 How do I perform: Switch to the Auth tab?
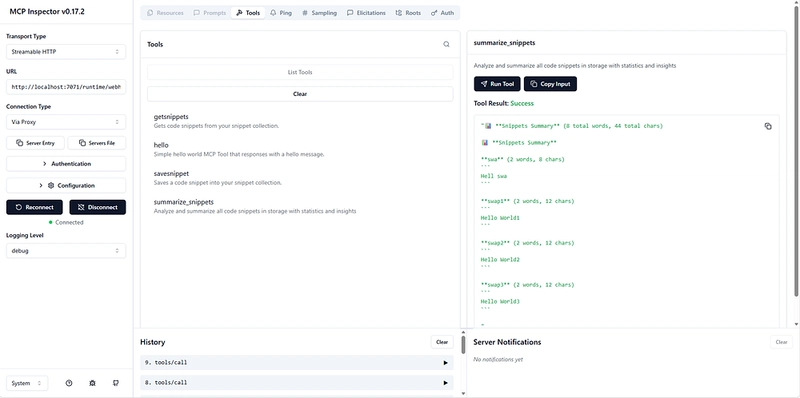pos(442,13)
